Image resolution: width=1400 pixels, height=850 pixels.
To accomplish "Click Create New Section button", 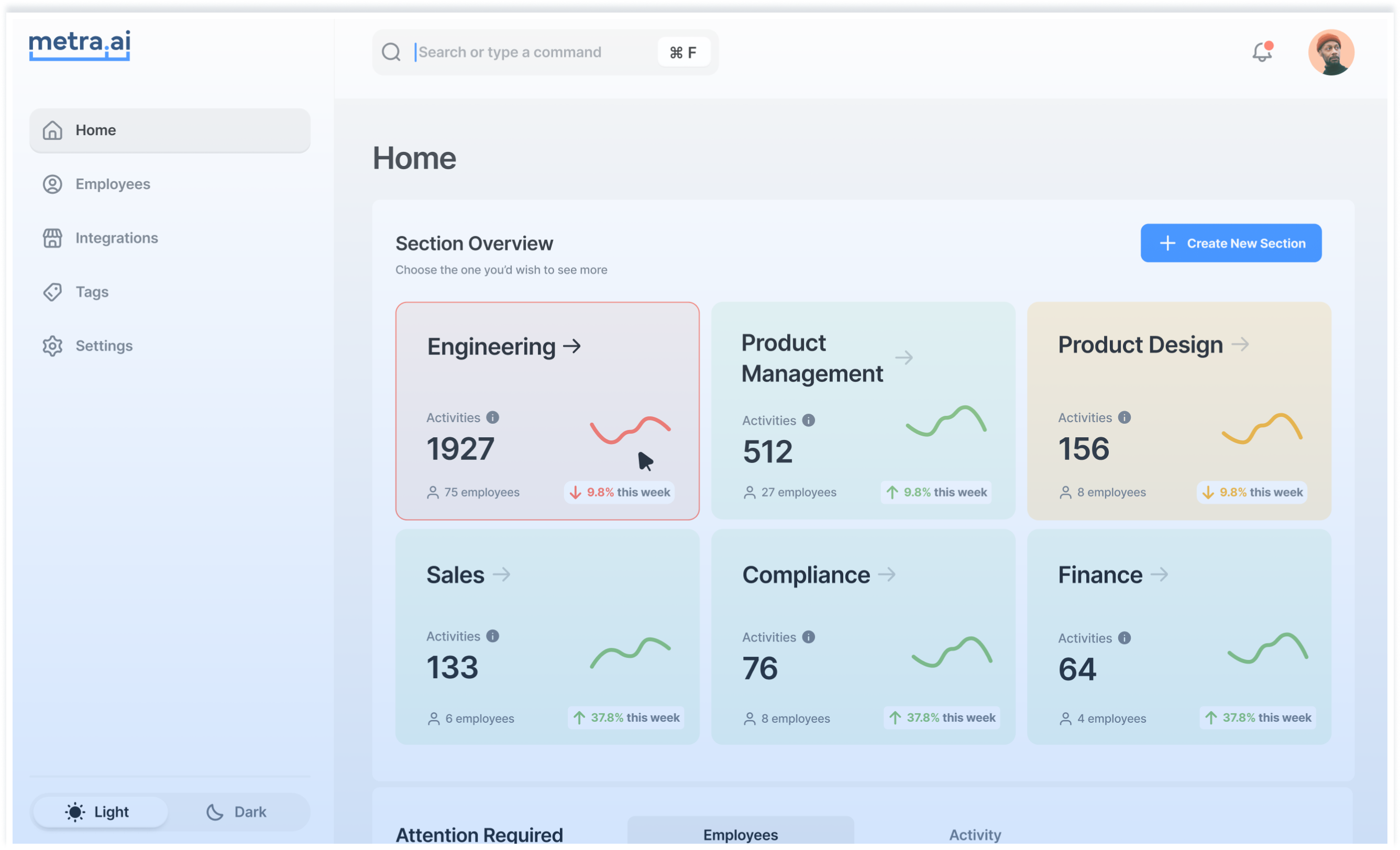I will tap(1231, 243).
